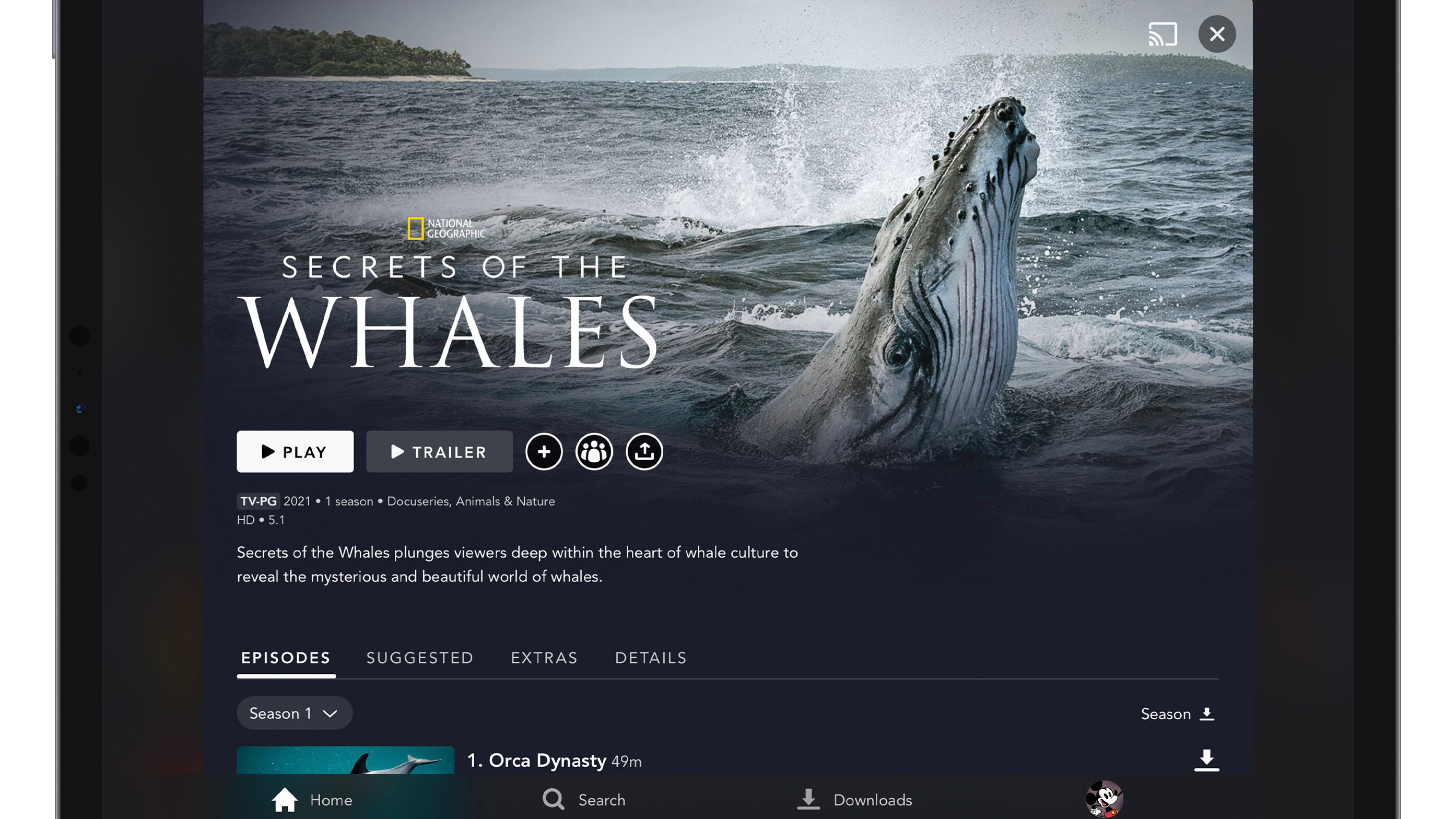Share the series with the share icon
Screen dimensions: 1456x819
pos(644,452)
